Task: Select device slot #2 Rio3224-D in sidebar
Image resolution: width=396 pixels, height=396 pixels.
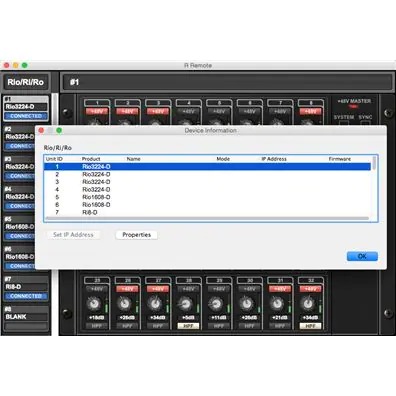Action: coord(19,137)
